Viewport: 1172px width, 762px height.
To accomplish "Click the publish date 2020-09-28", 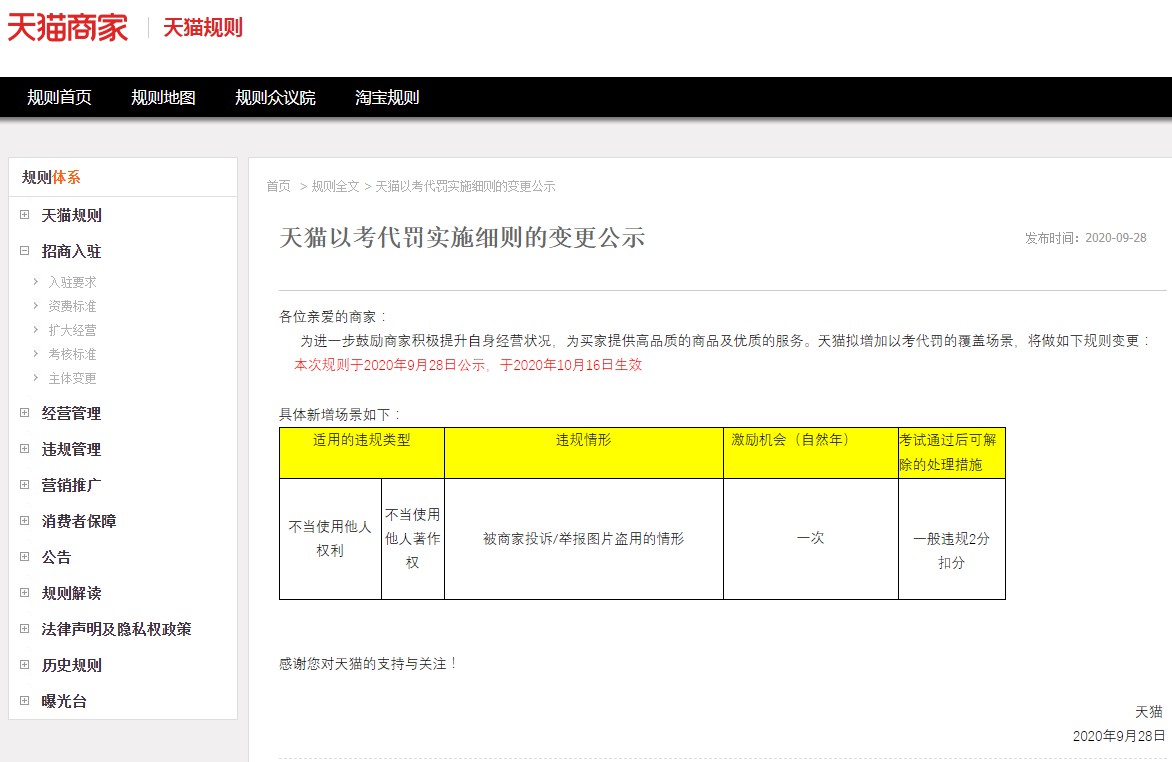I will (1116, 238).
